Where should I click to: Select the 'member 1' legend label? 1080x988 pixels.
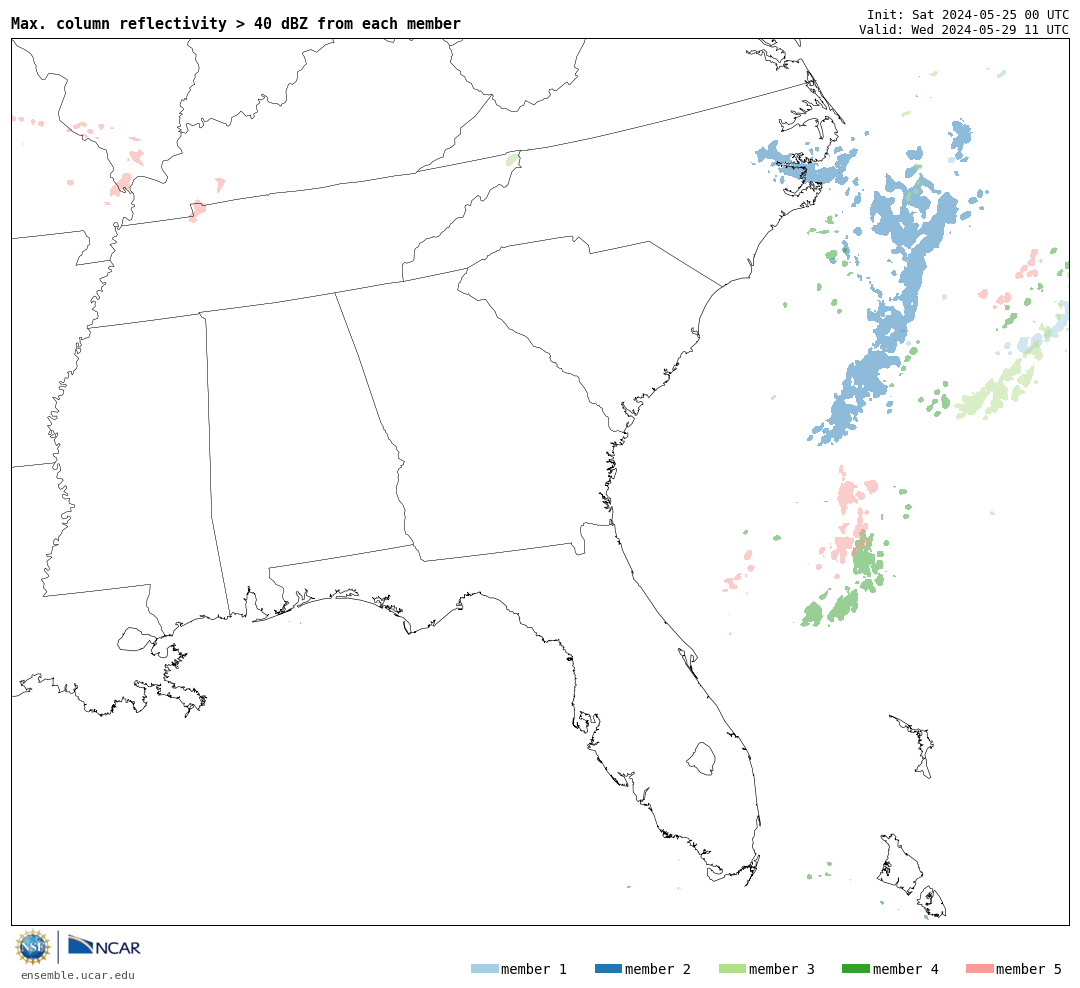(x=534, y=969)
